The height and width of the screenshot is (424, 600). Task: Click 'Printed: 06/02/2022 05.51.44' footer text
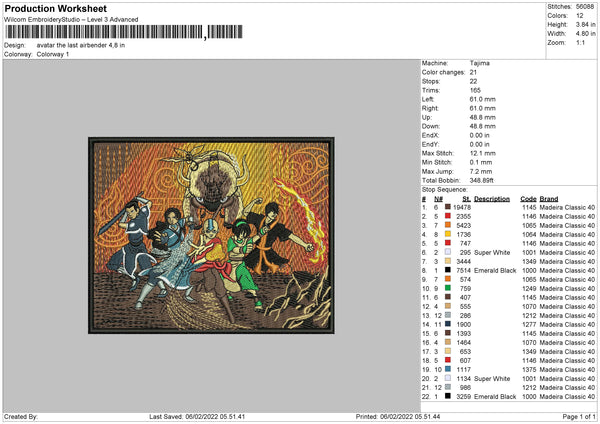click(398, 416)
